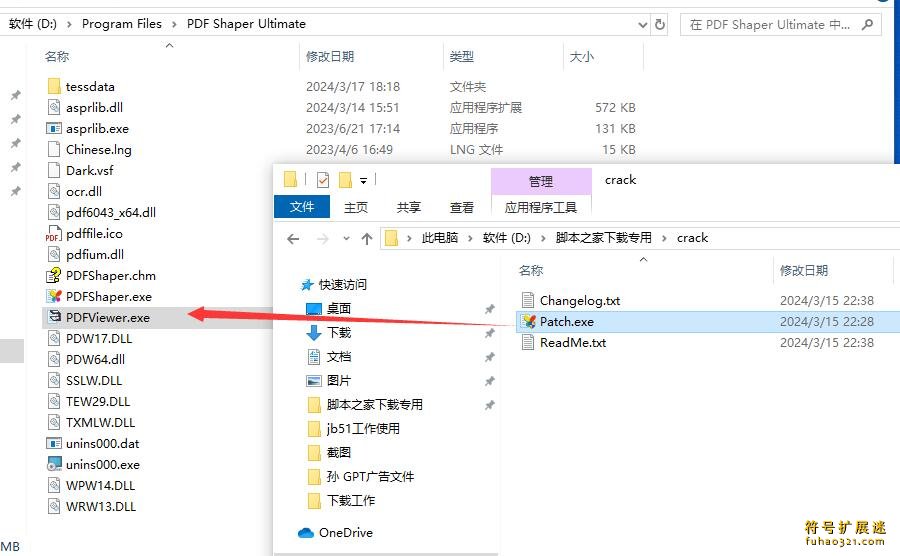Sort crack window by 名称 column
Image resolution: width=900 pixels, height=556 pixels.
[x=531, y=270]
